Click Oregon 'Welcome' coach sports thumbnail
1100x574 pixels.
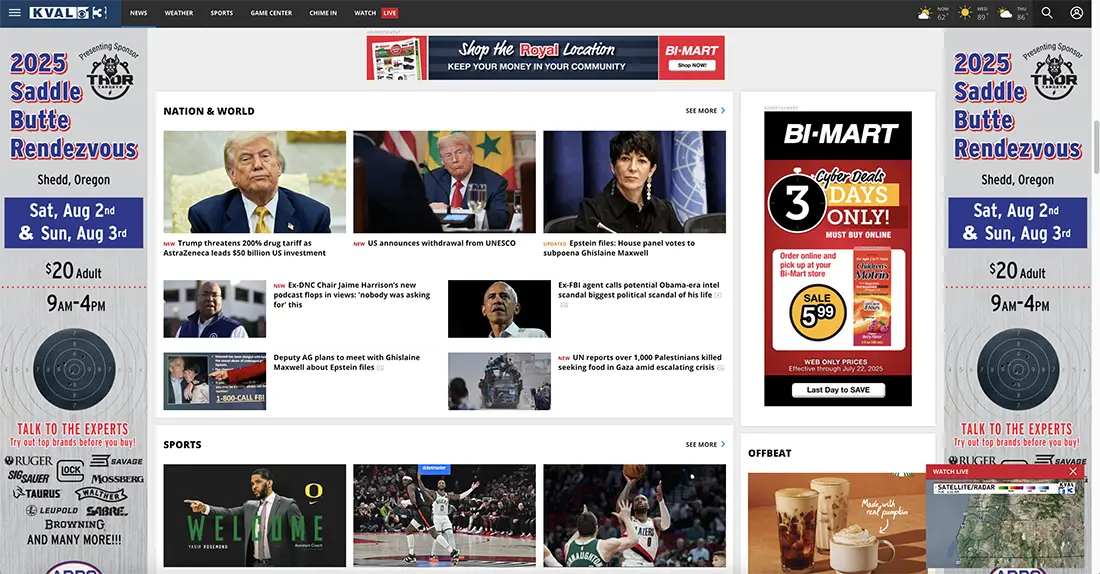coord(255,515)
